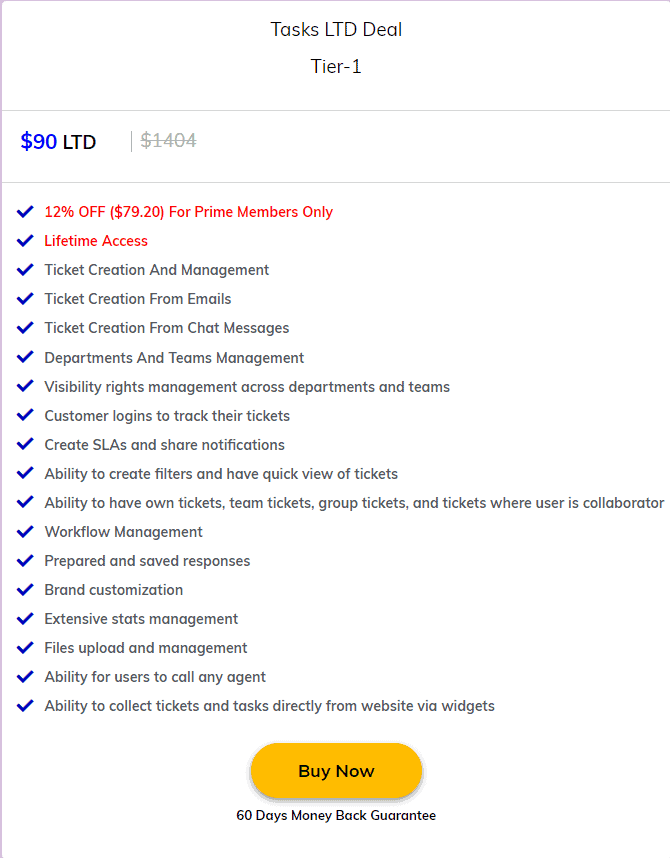
Task: Select the Customer logins feature text
Action: [x=166, y=415]
